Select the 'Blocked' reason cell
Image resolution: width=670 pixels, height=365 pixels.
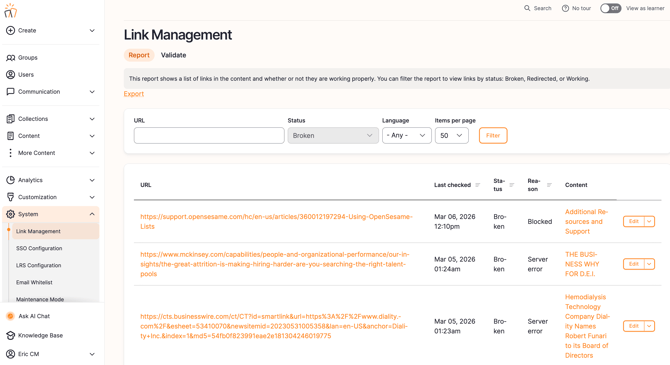coord(540,221)
